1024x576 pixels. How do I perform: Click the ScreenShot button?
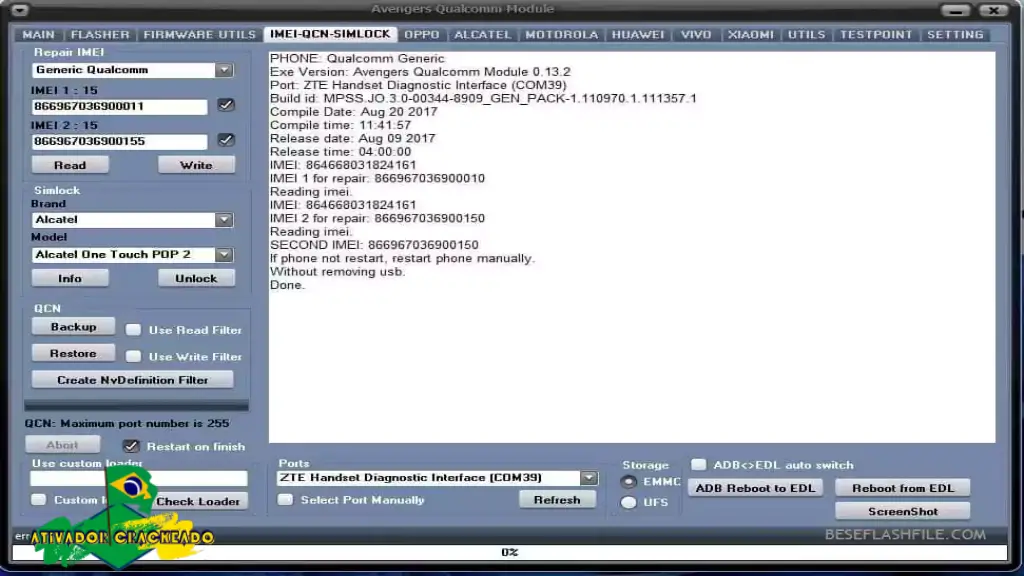point(903,511)
